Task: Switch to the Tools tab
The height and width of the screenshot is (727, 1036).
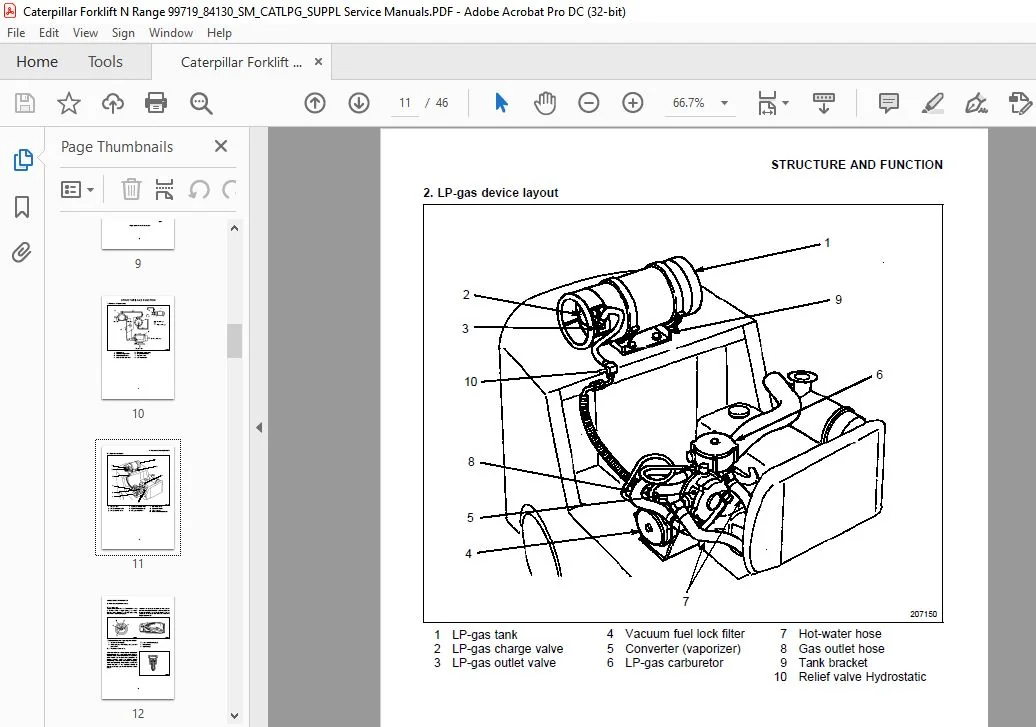Action: (105, 61)
